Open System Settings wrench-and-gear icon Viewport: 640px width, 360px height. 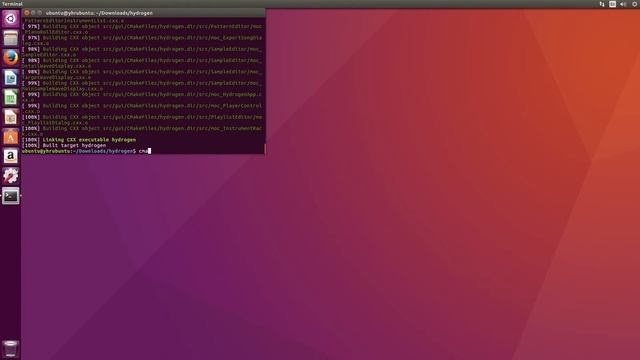(11, 176)
